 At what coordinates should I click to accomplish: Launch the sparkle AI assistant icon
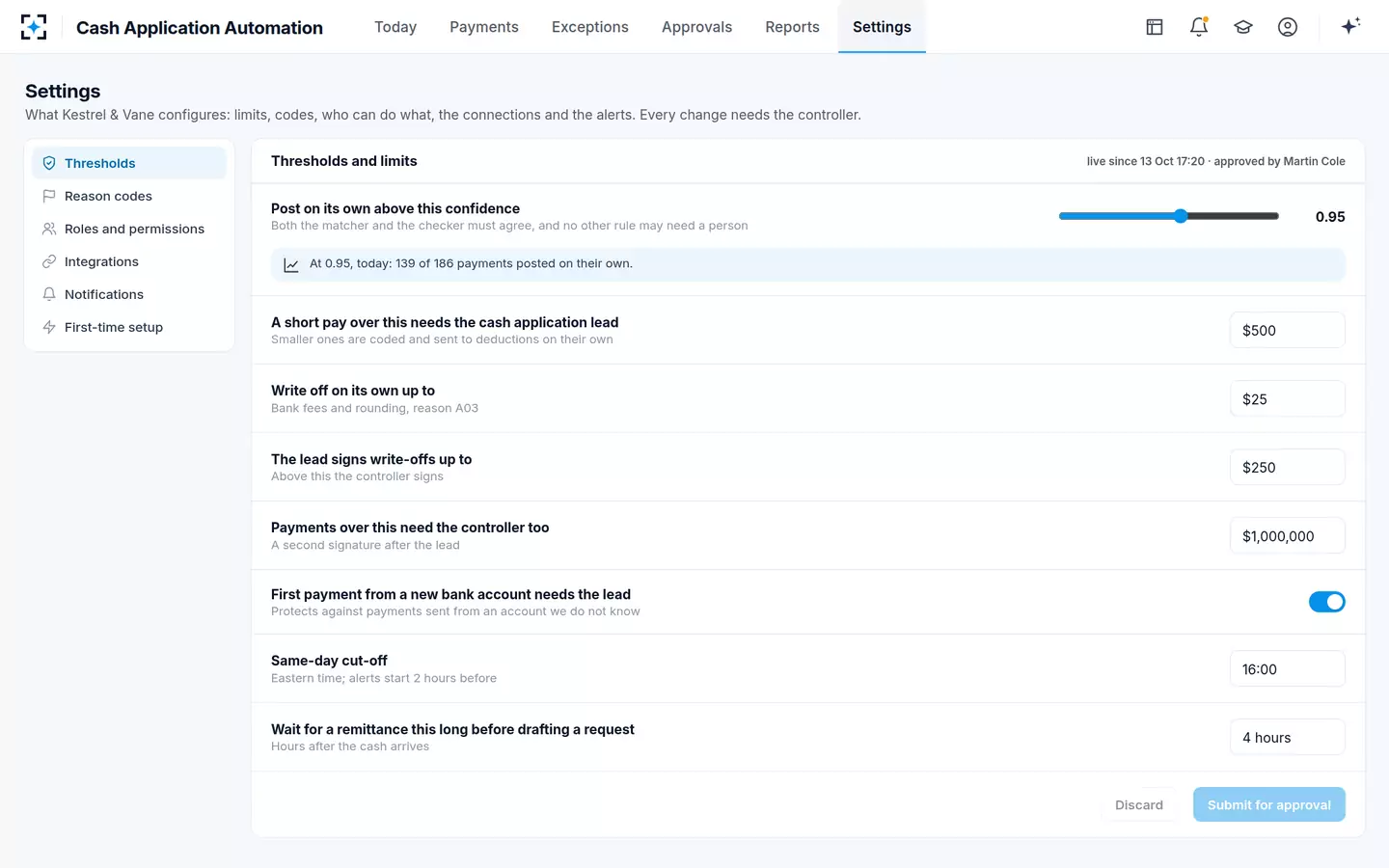[1350, 26]
